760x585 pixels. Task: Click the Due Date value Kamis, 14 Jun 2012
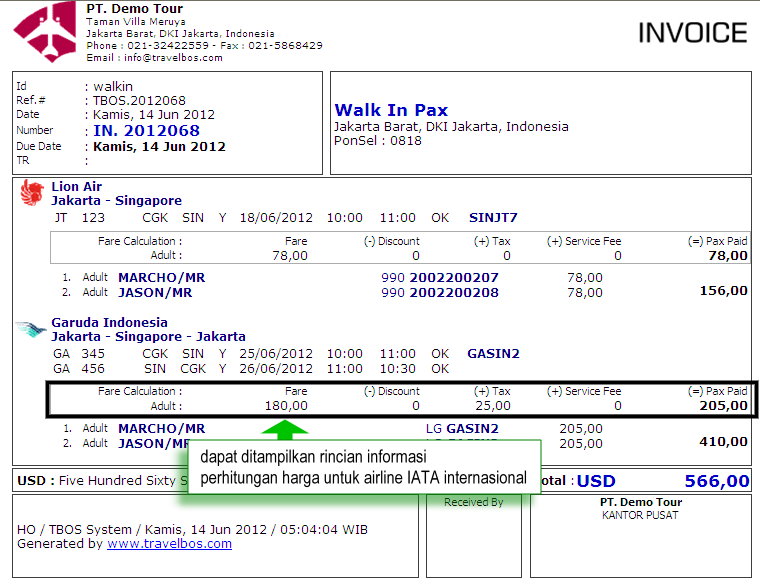(x=159, y=146)
